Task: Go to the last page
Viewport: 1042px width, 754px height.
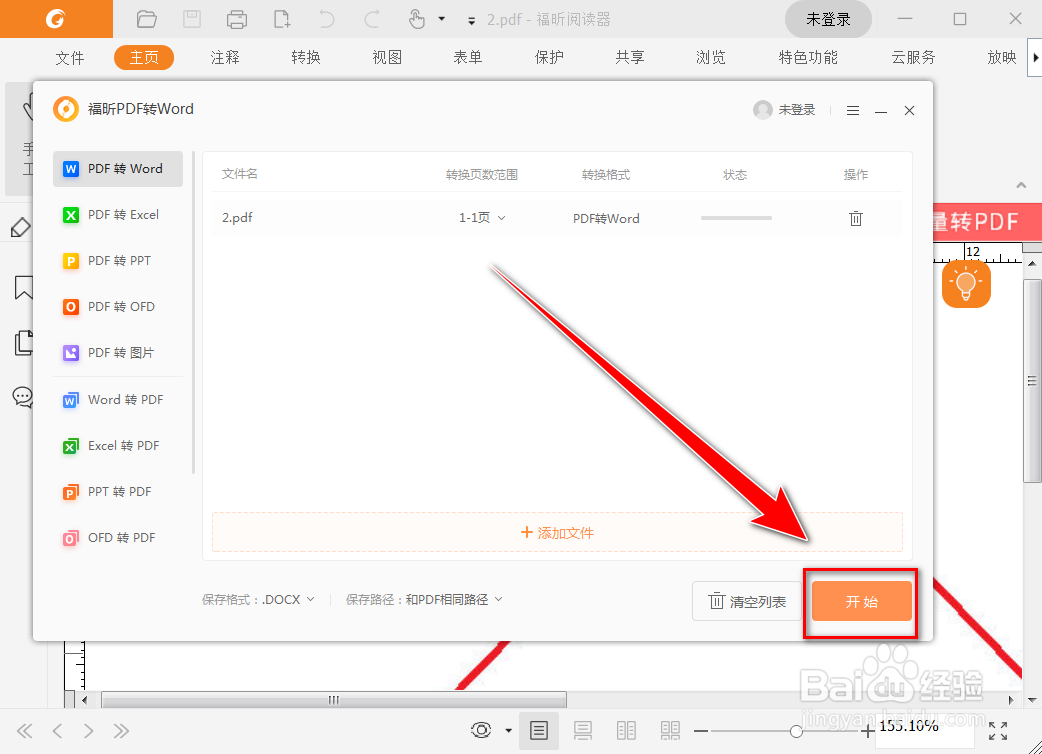Action: tap(121, 731)
